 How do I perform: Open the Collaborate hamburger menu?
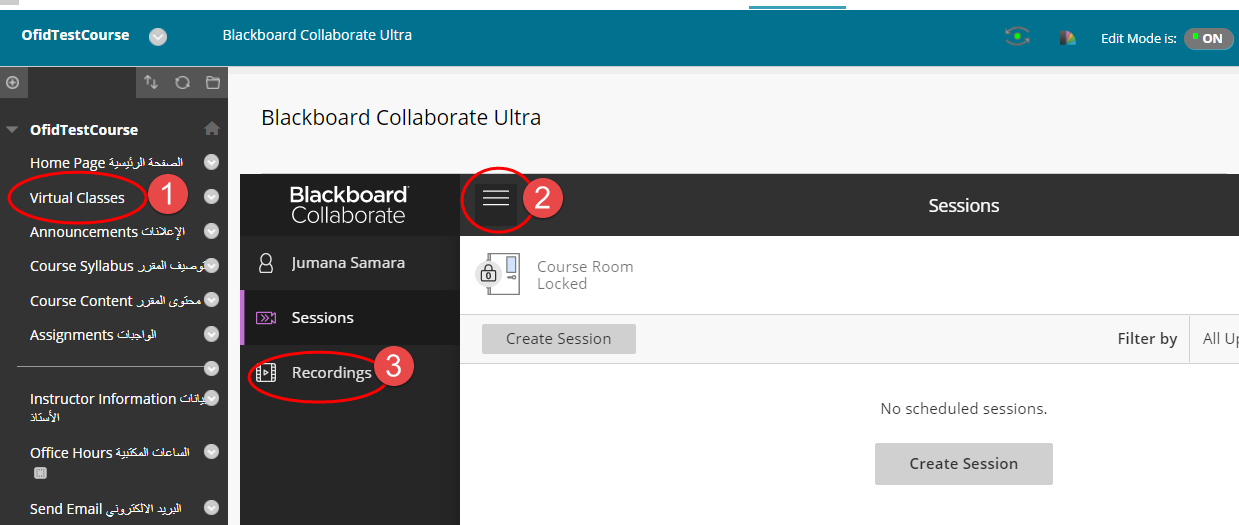(x=496, y=198)
